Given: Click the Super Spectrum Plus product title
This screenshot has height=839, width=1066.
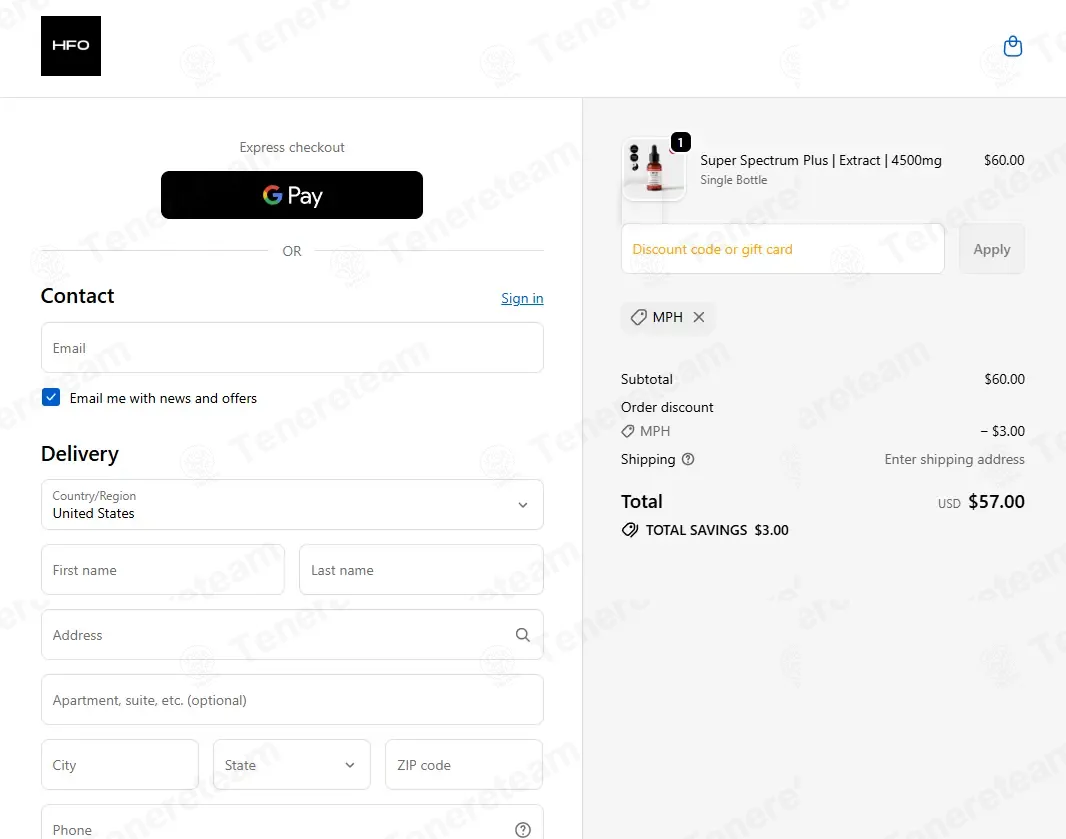Looking at the screenshot, I should [821, 160].
